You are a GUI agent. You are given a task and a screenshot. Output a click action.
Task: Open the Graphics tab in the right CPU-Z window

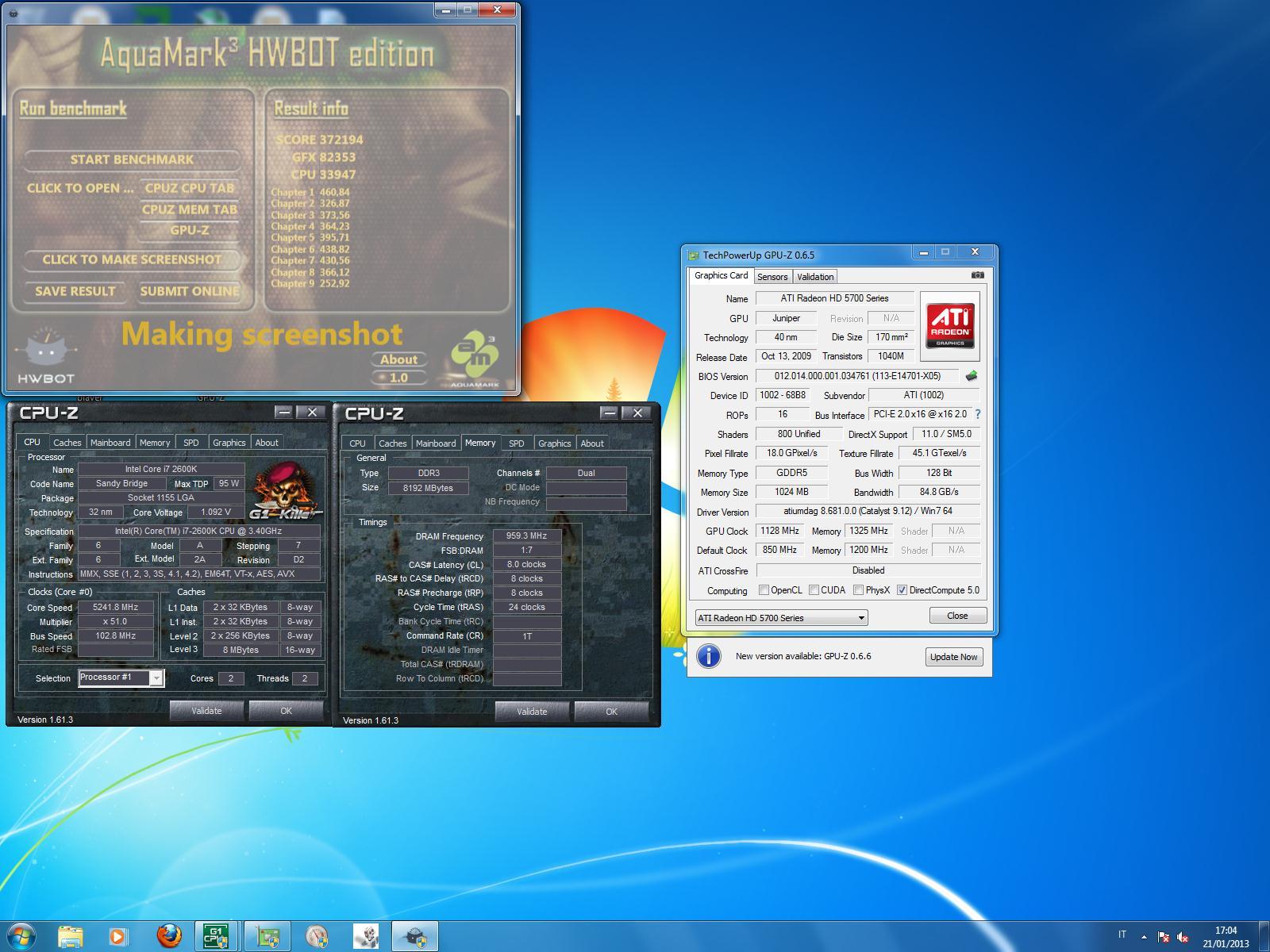pos(554,443)
